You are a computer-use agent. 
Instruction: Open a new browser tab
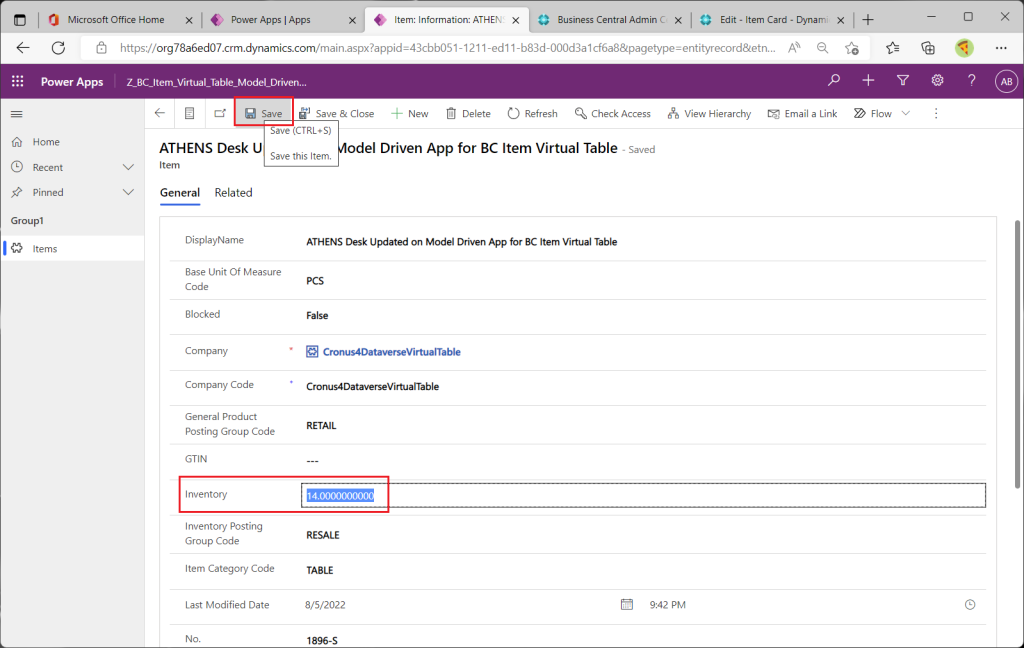click(868, 20)
